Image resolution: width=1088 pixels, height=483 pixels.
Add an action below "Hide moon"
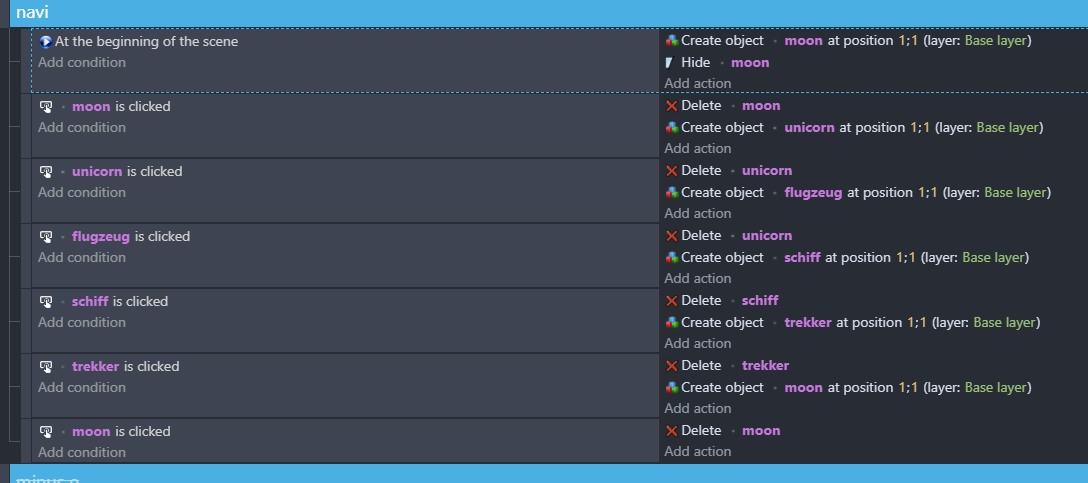coord(697,83)
